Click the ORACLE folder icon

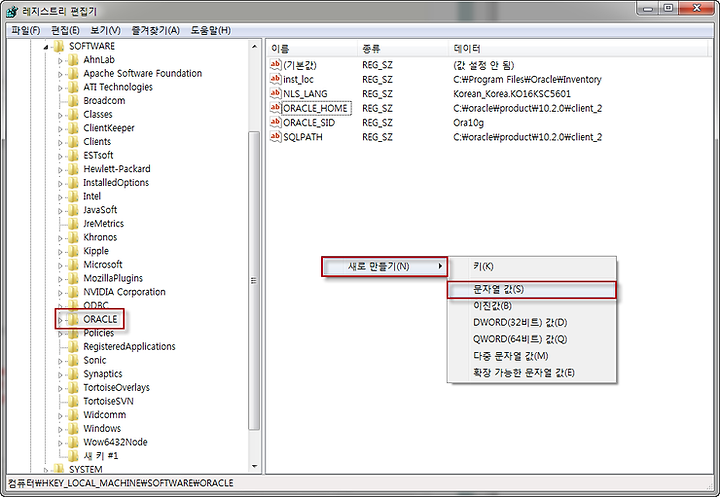(x=73, y=319)
